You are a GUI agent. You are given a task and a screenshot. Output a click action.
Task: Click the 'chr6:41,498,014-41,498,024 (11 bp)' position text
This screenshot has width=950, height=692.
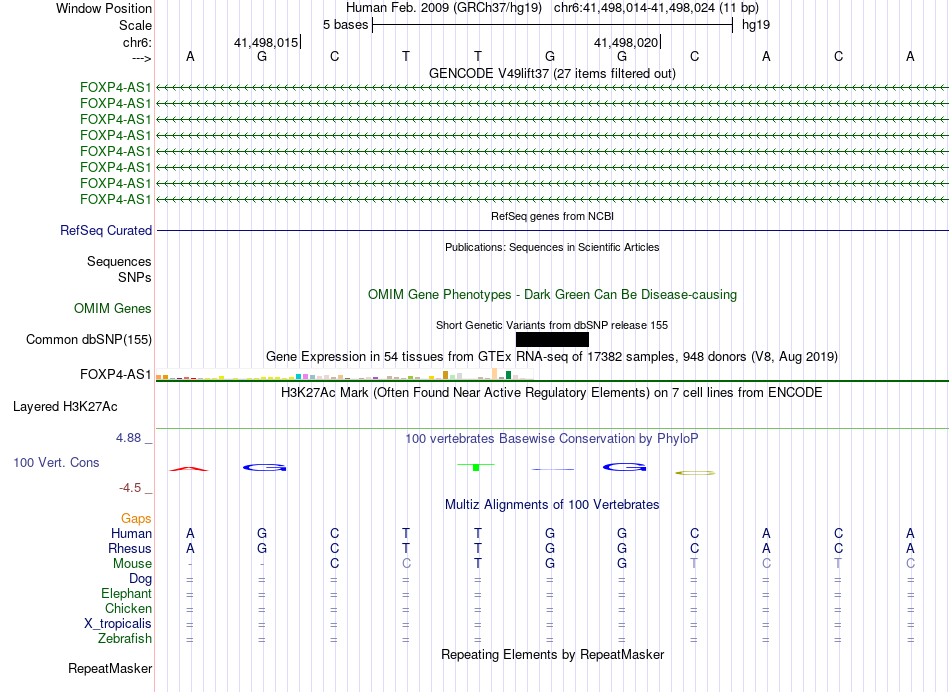[656, 8]
